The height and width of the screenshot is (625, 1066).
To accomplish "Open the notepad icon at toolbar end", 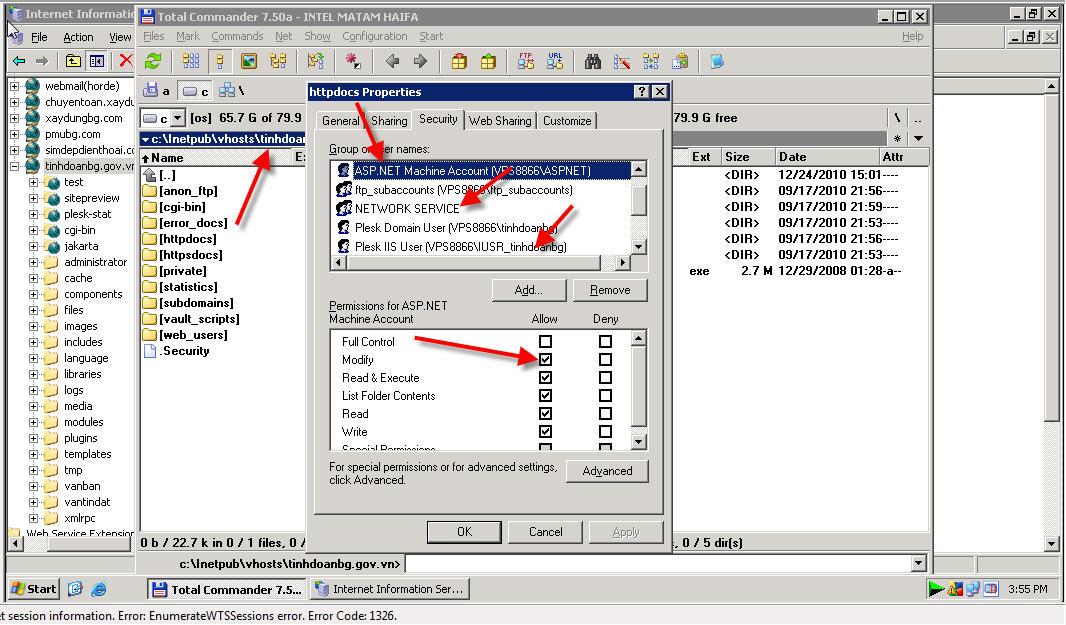I will [717, 61].
